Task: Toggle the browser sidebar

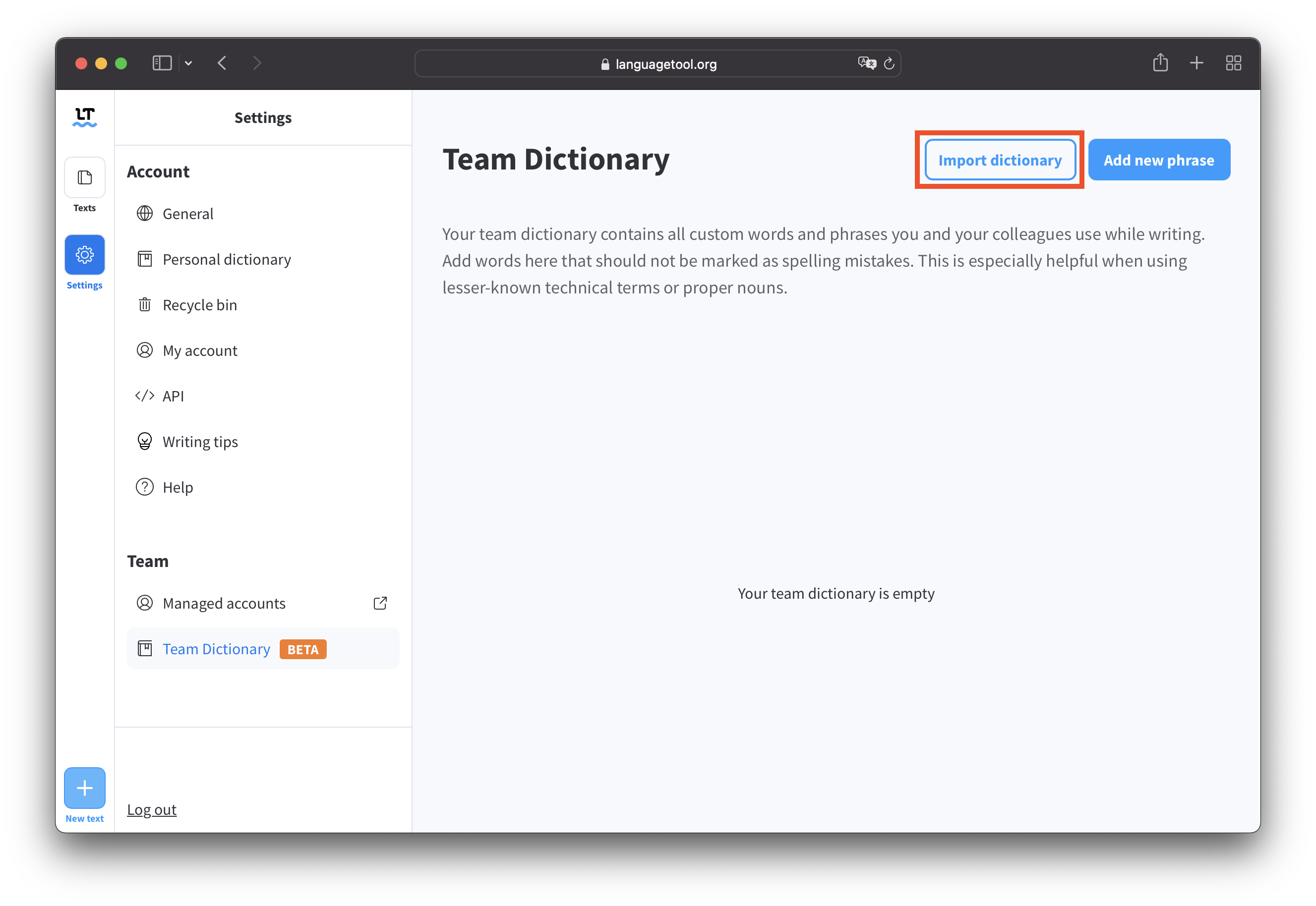Action: (161, 63)
